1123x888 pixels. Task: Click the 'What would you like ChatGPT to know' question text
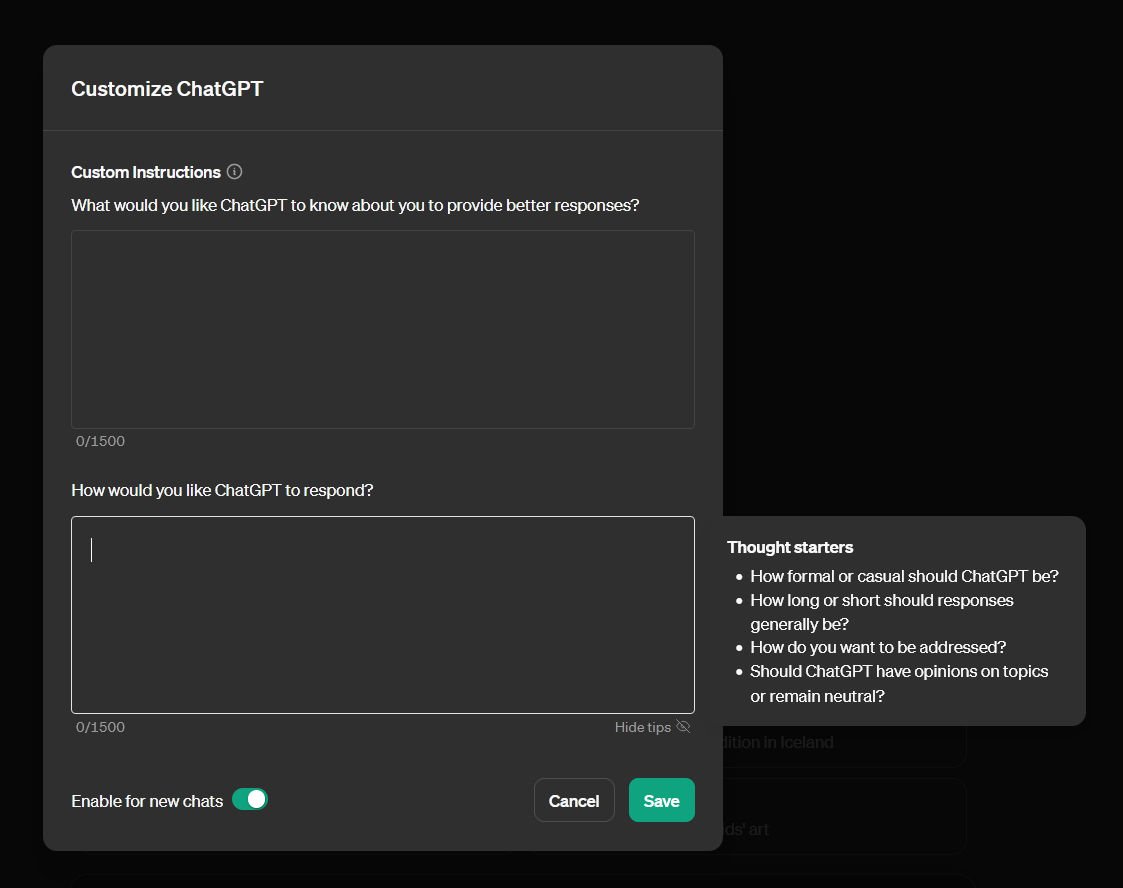tap(355, 206)
